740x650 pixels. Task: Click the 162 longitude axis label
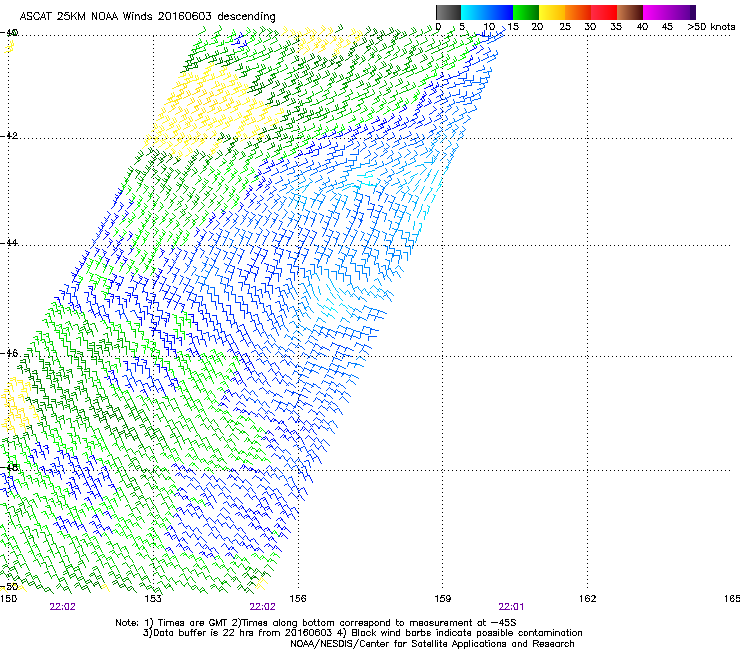[x=588, y=599]
